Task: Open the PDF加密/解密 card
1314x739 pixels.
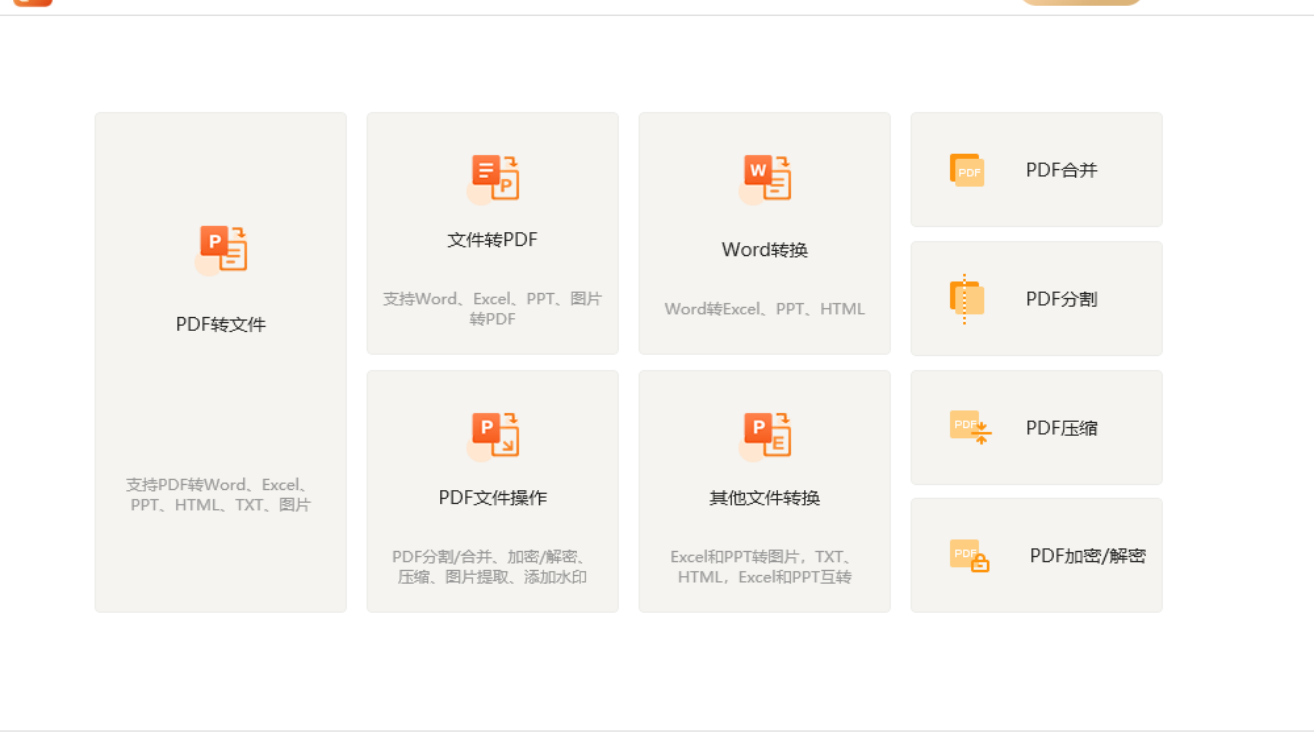Action: [1036, 555]
